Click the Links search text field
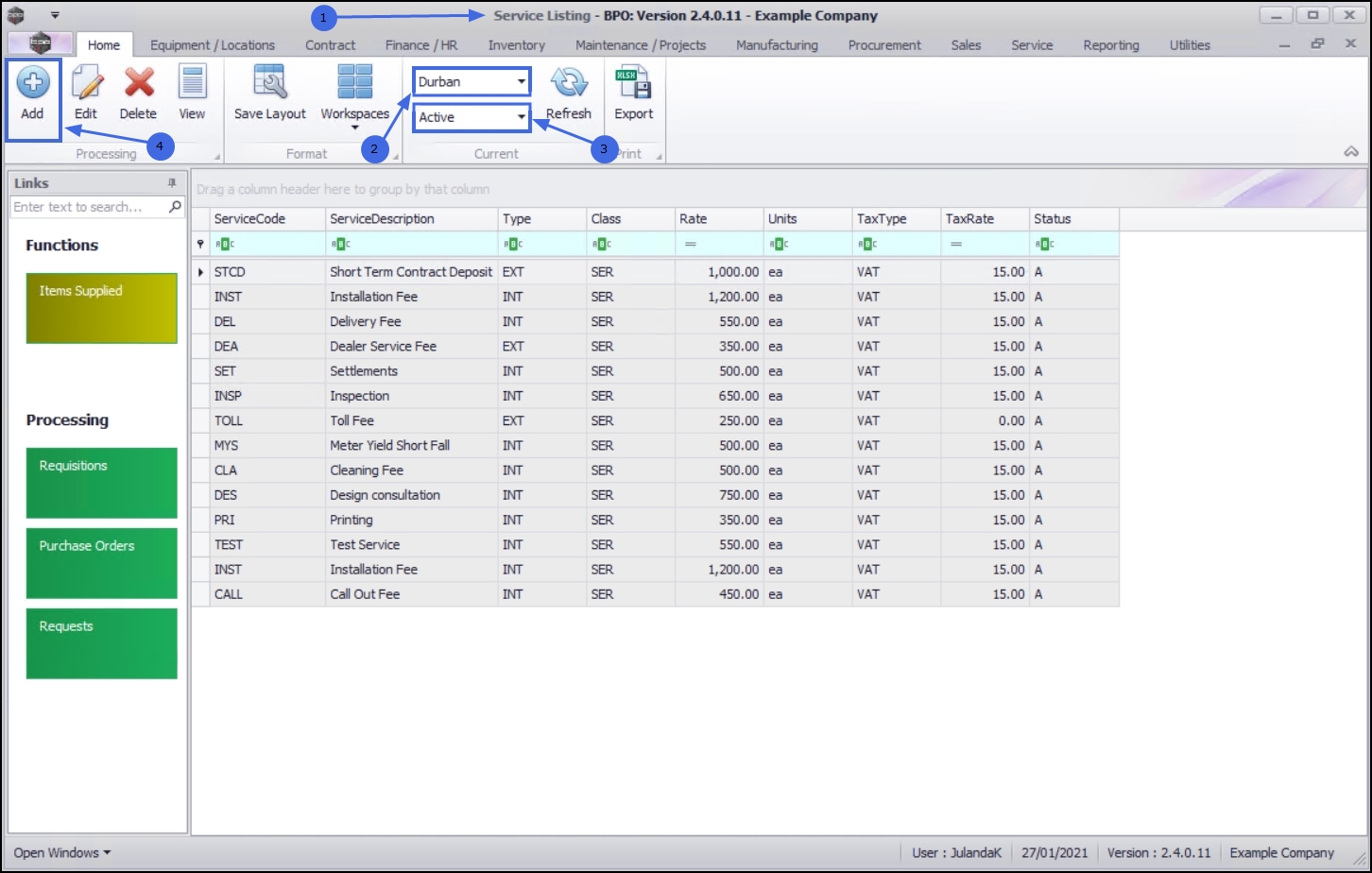 (x=90, y=207)
